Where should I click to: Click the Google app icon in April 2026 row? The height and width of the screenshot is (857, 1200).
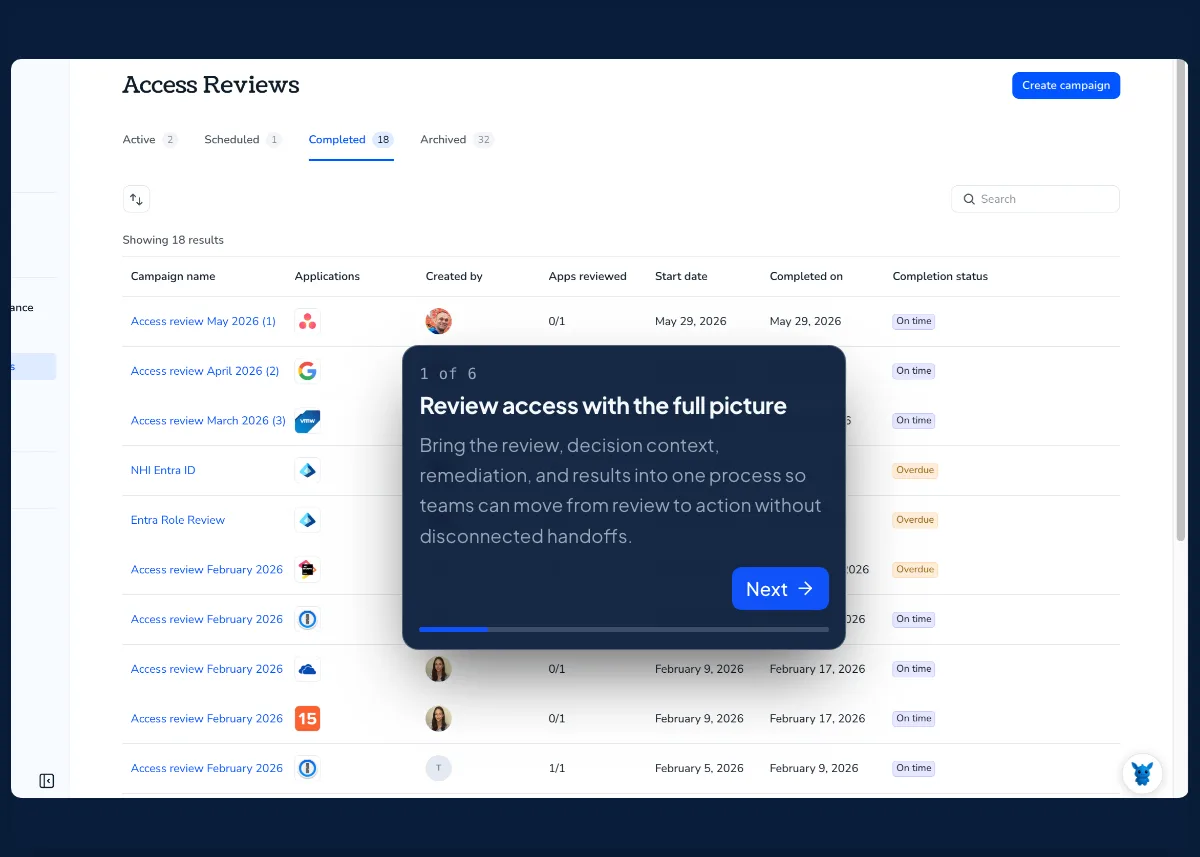click(x=308, y=371)
